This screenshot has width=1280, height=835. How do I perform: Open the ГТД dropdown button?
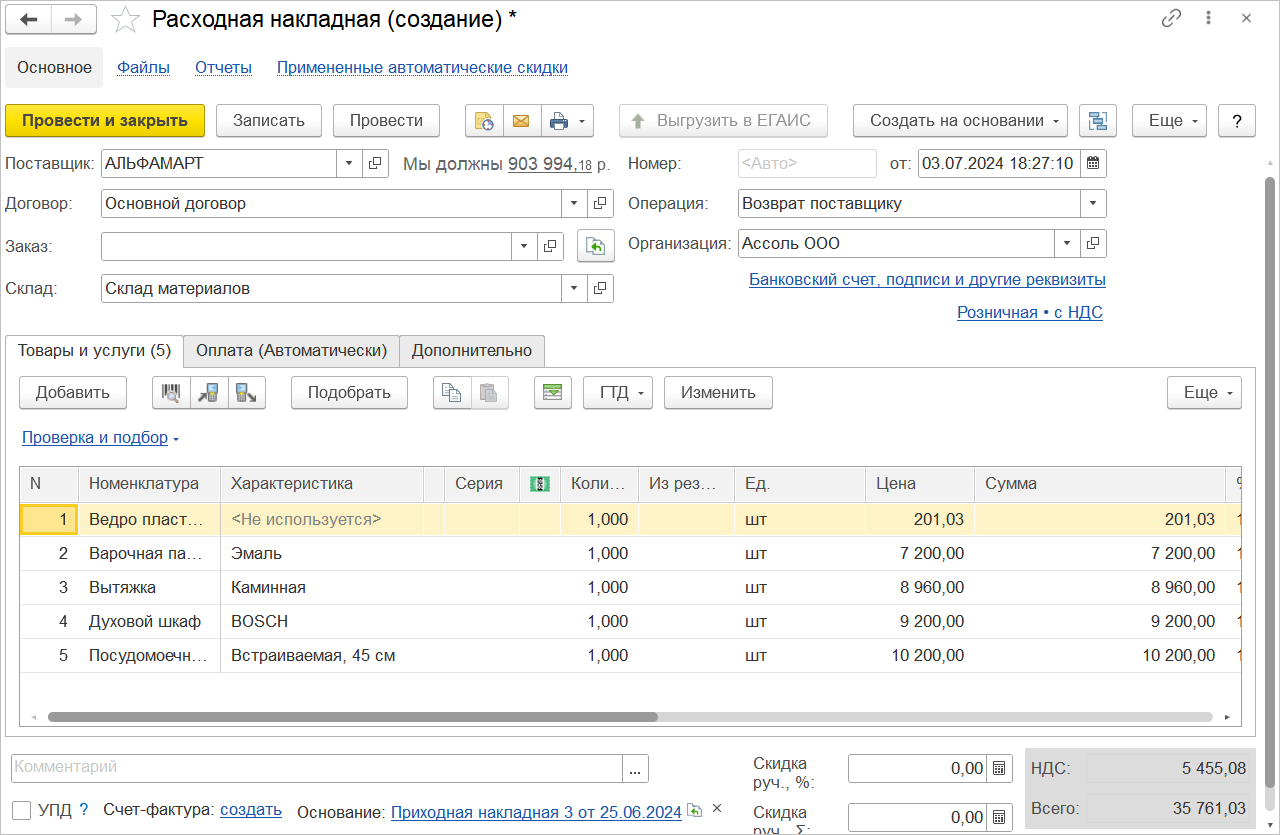tap(618, 393)
